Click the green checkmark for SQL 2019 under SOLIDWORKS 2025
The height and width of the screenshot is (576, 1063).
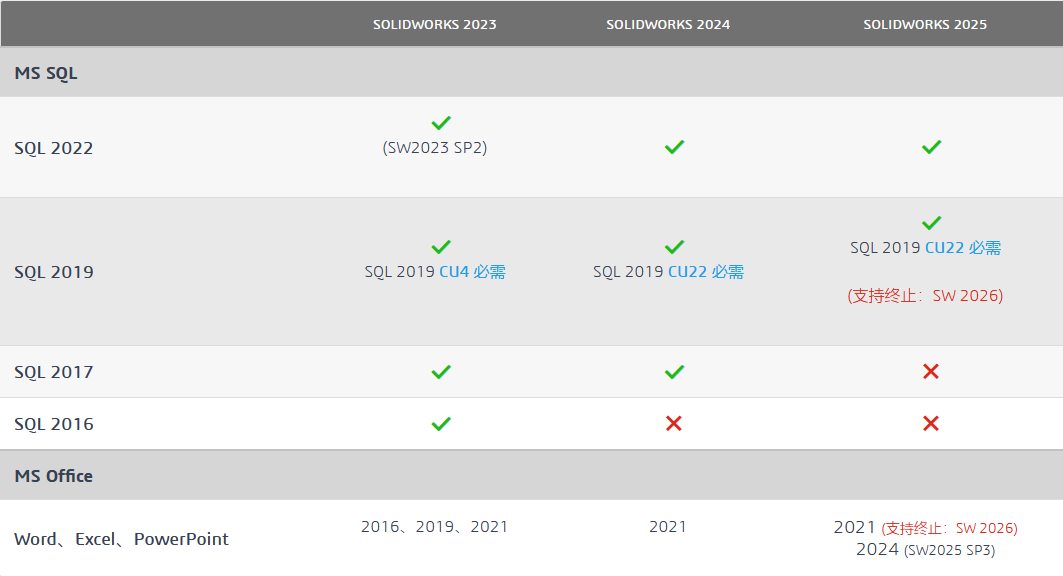click(931, 223)
